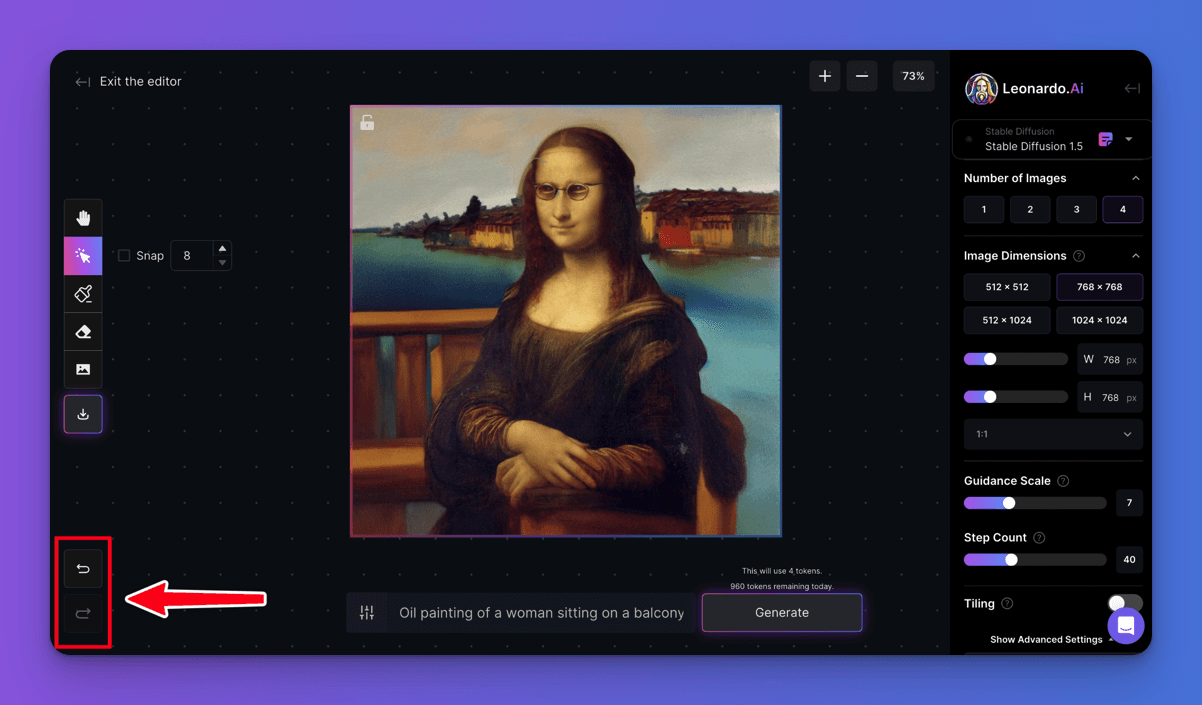The height and width of the screenshot is (705, 1202).
Task: Click the W width value field
Action: point(1110,359)
